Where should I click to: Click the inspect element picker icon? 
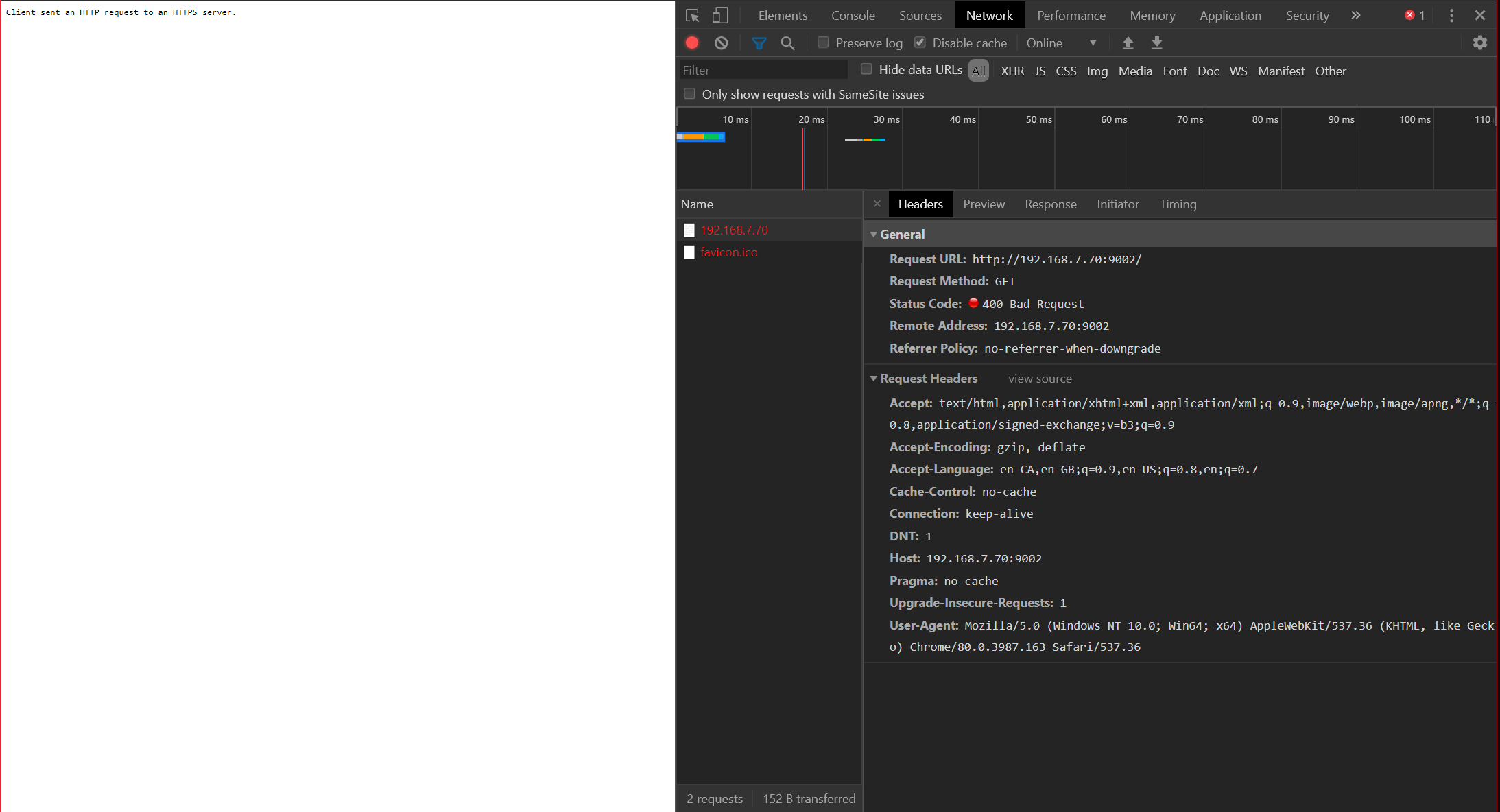(692, 15)
